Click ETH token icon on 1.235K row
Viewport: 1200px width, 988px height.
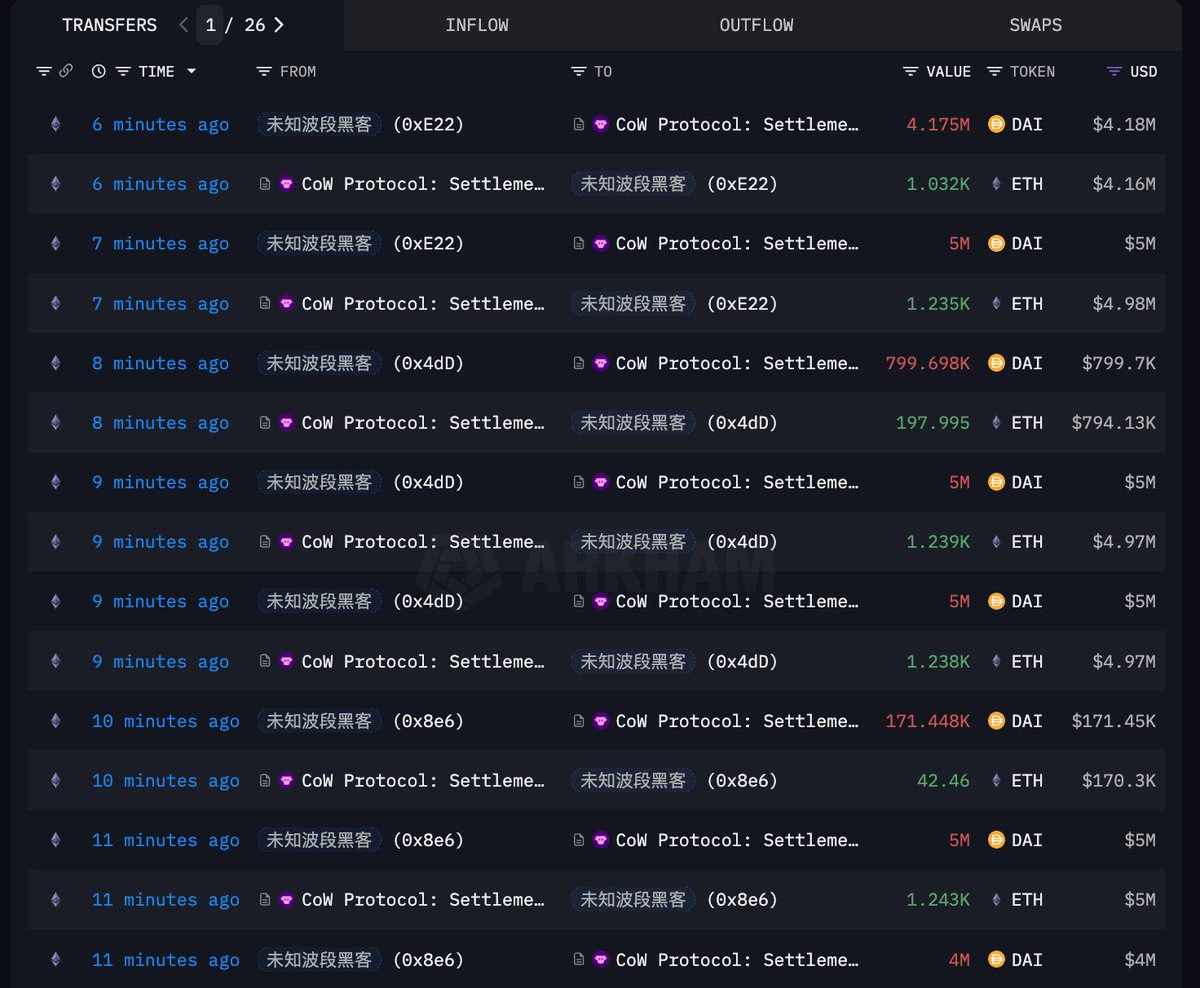[995, 303]
